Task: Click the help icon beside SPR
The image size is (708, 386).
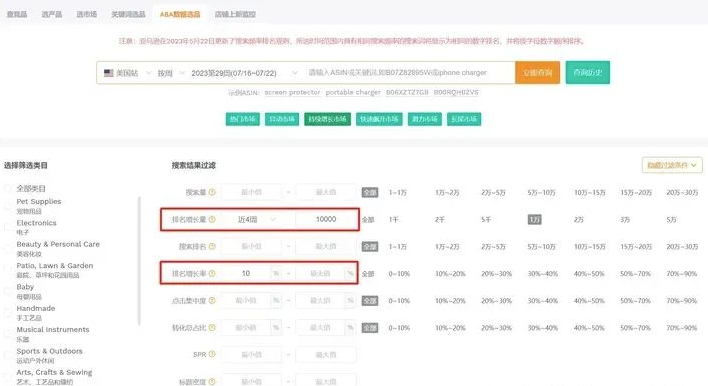Action: tap(212, 354)
